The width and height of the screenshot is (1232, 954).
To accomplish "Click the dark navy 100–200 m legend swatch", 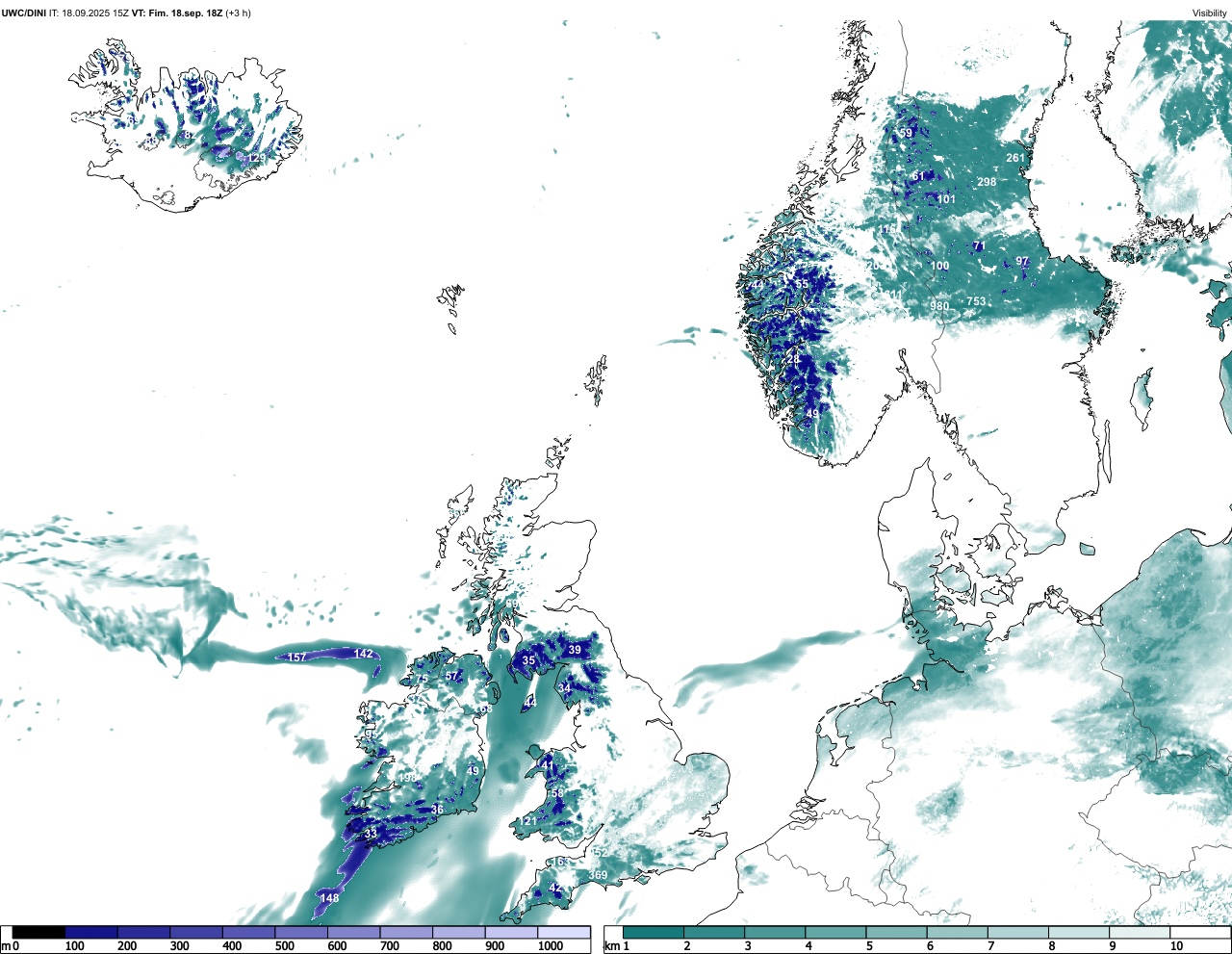I will (x=91, y=932).
